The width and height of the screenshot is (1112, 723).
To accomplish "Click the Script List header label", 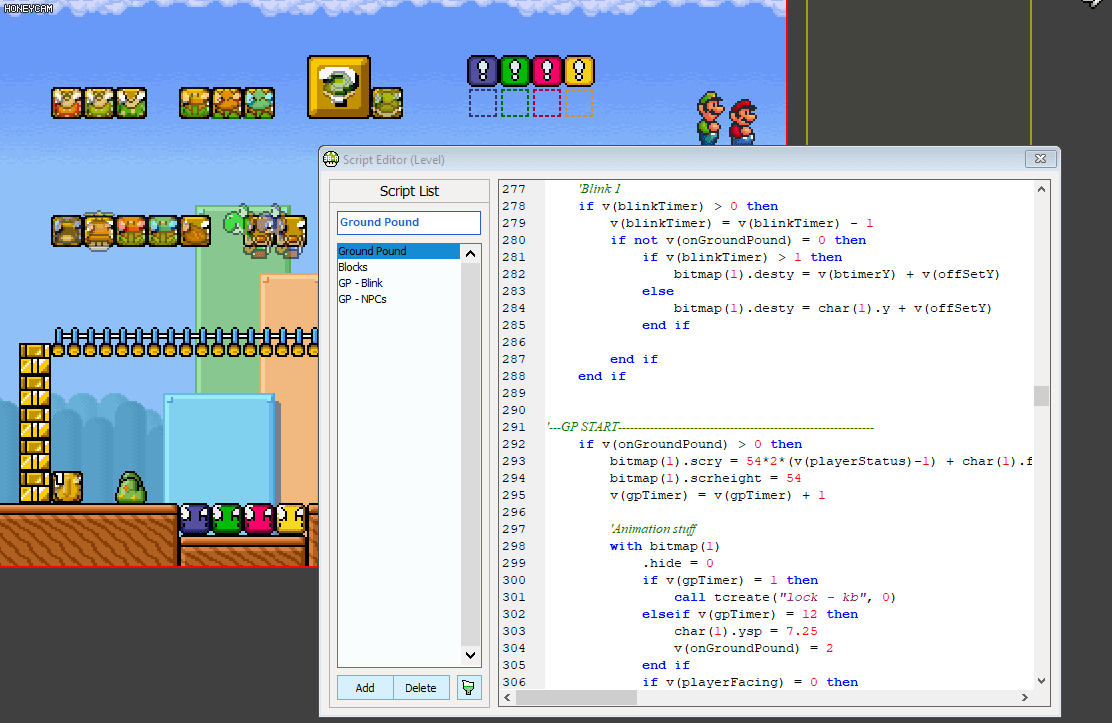I will click(x=409, y=191).
